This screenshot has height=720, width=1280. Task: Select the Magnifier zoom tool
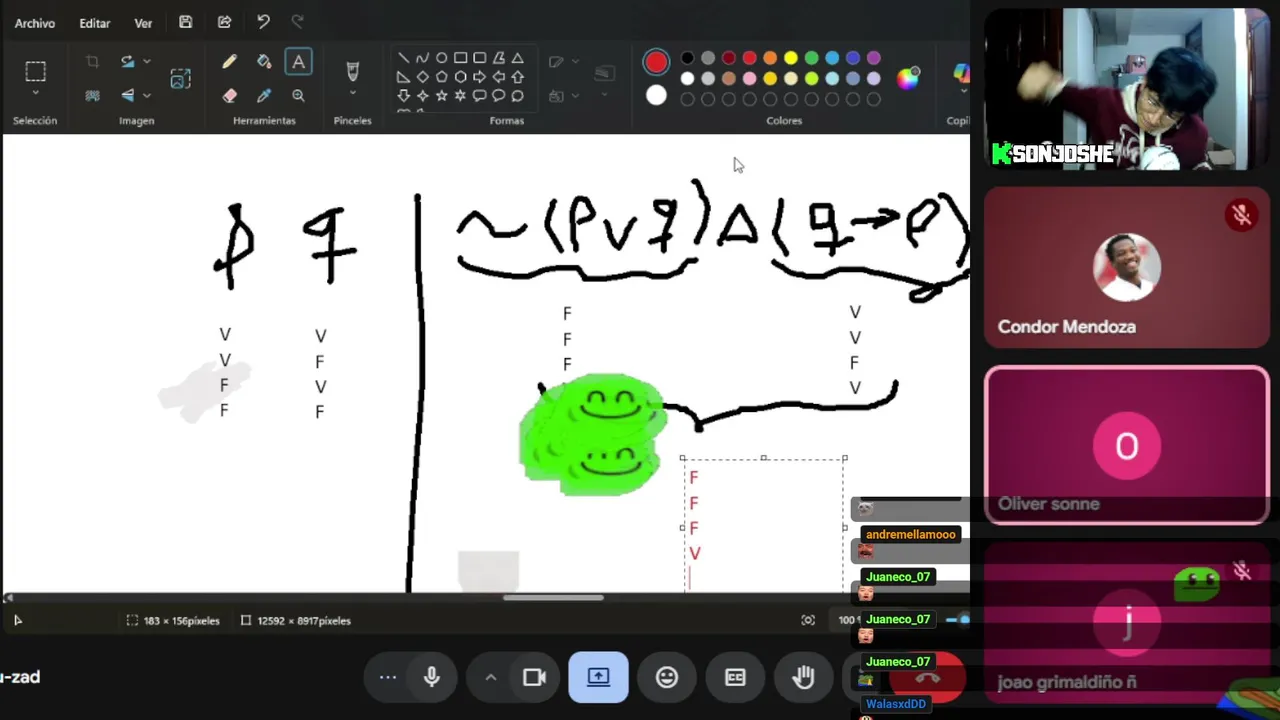[x=298, y=95]
